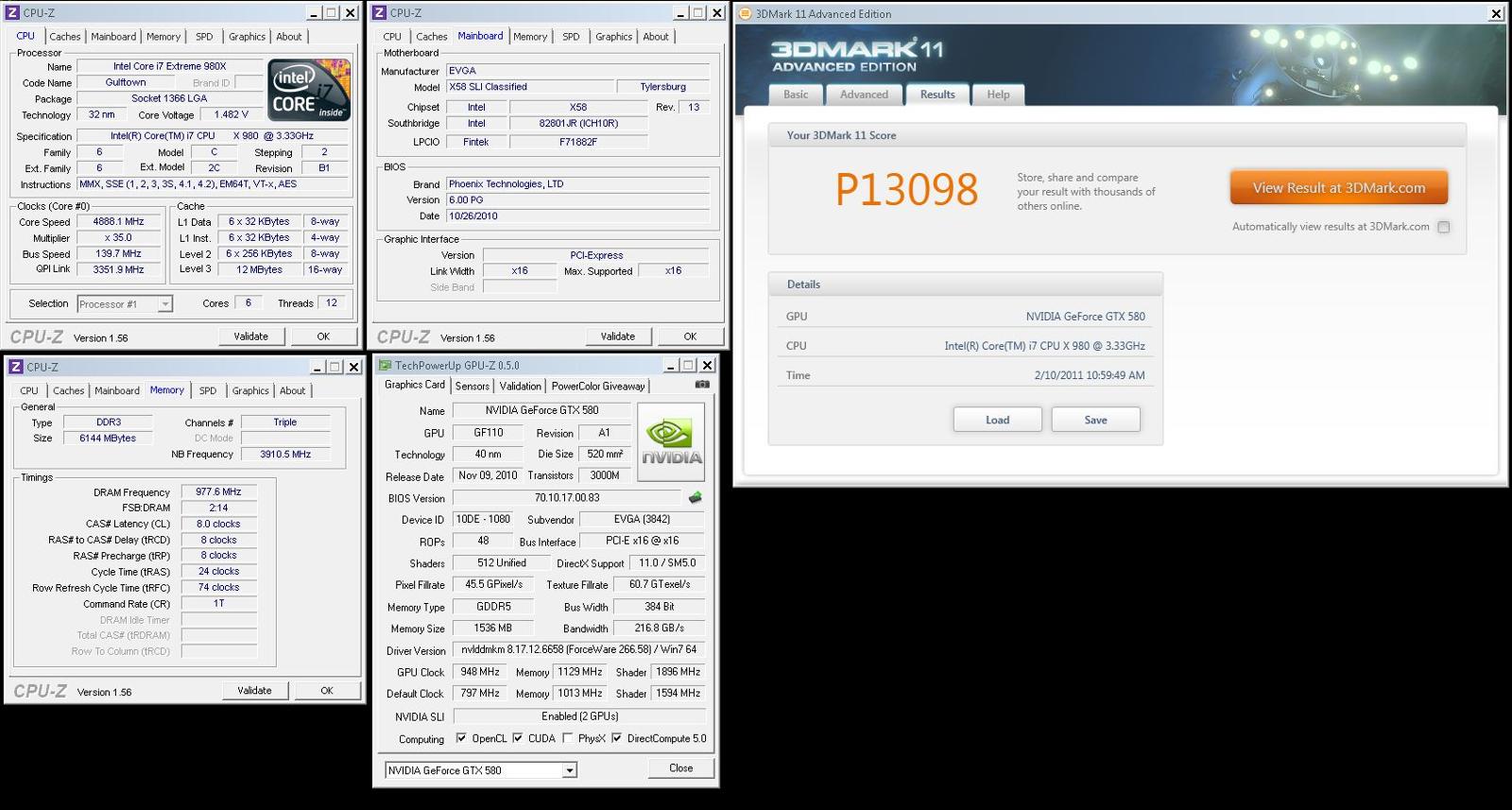
Task: Click the Core Speed 4888.1 MHz field
Action: [x=118, y=222]
